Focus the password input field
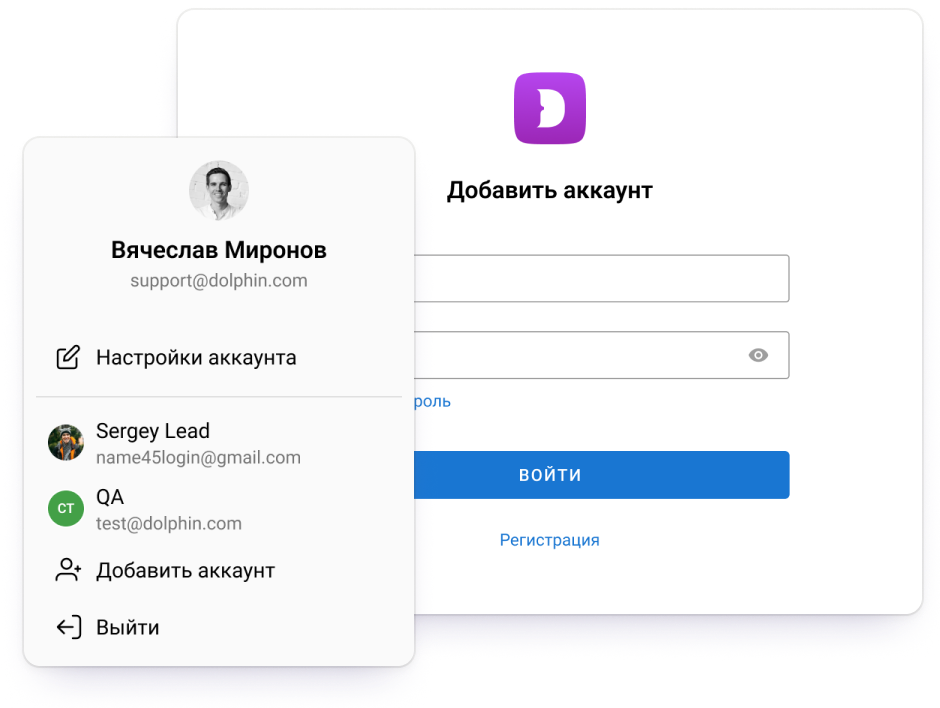Image resolution: width=940 pixels, height=708 pixels. (601, 355)
